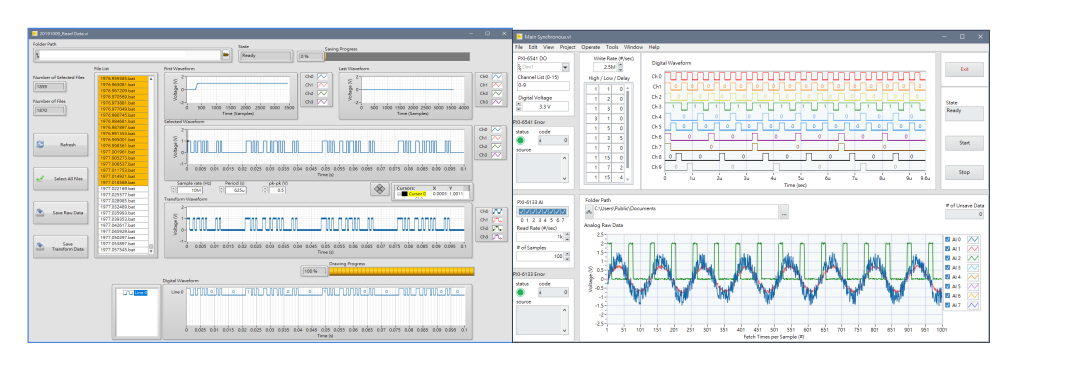The image size is (1076, 373).
Task: Open the Operate menu
Action: [590, 47]
